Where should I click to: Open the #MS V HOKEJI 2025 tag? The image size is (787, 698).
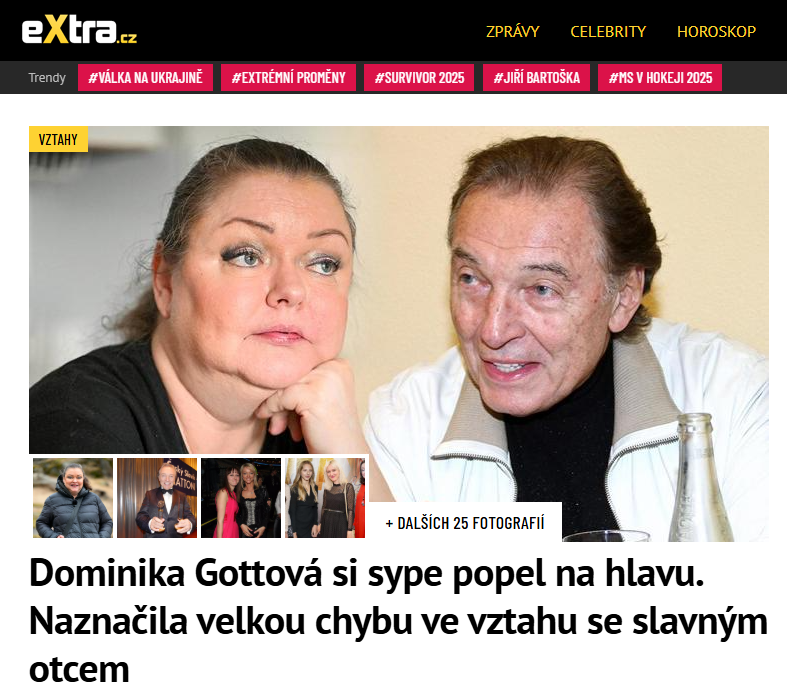tap(660, 78)
